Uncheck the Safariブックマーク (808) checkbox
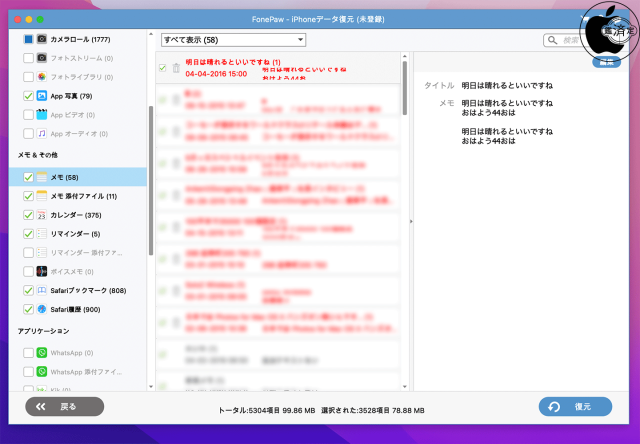This screenshot has height=444, width=640. 28,290
